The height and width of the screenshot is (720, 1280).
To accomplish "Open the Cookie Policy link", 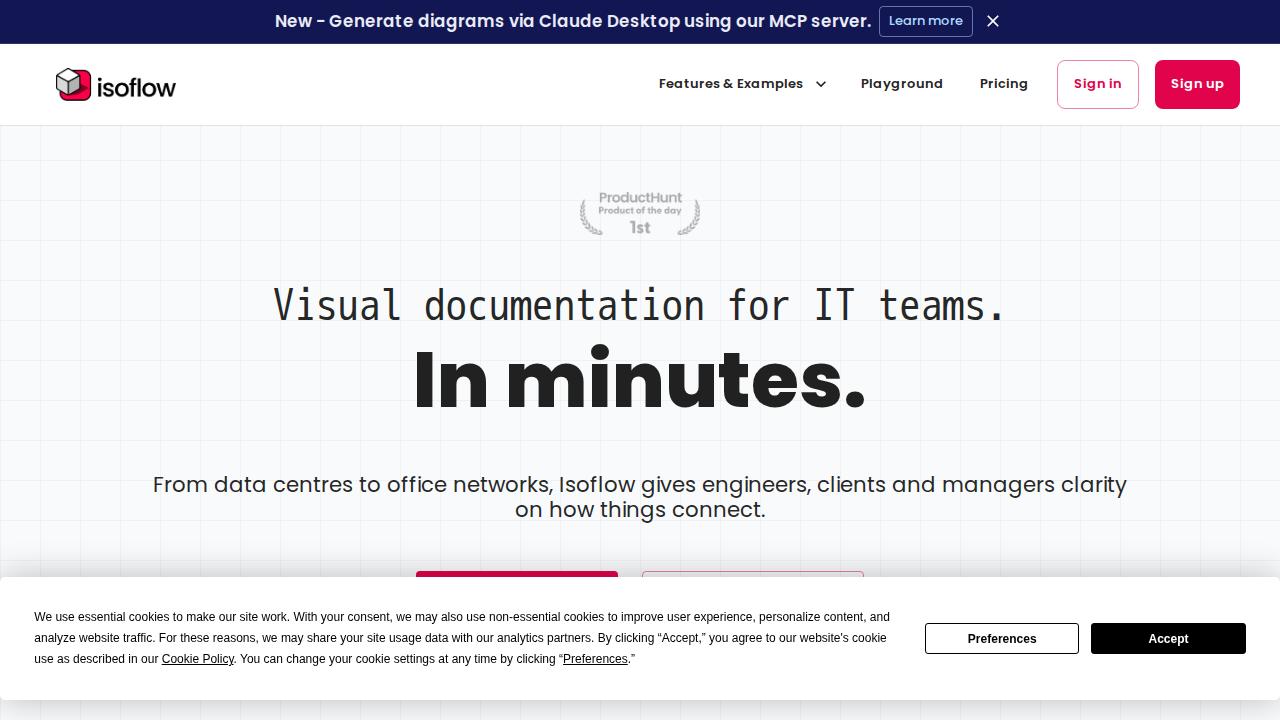I will 198,659.
